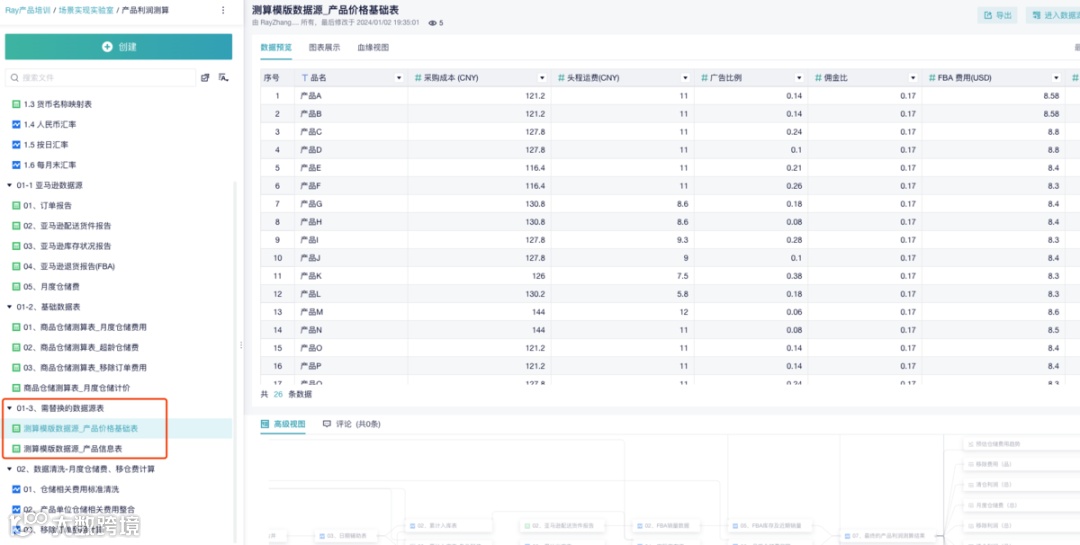Click the 高级视图 icon
The image size is (1080, 545).
point(265,424)
